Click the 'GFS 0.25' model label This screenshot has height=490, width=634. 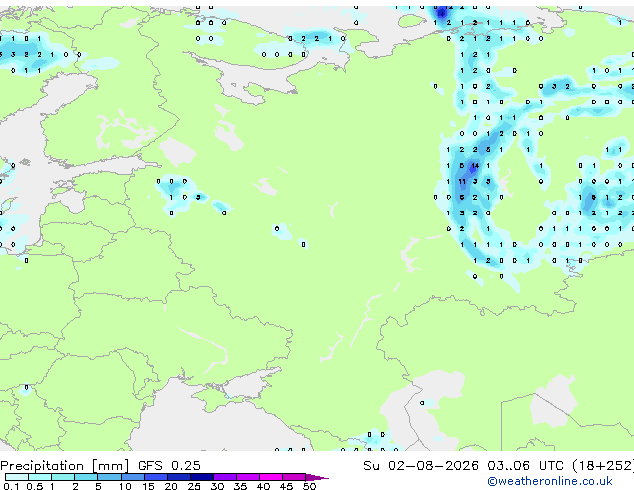pyautogui.click(x=169, y=466)
